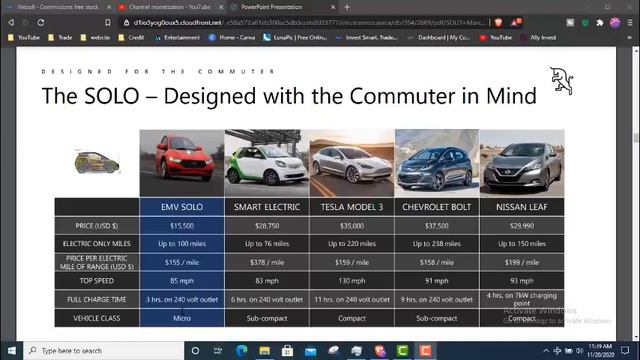Open the Windows Start menu
The width and height of the screenshot is (640, 360).
[x=11, y=351]
